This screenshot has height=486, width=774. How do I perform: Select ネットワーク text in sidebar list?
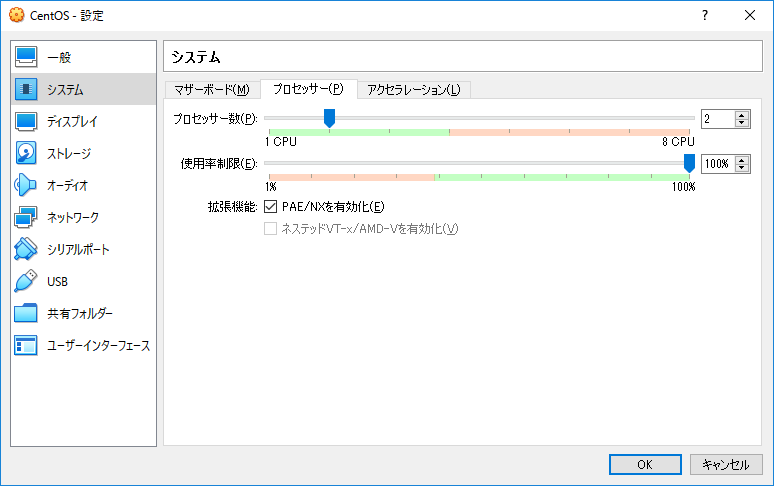click(73, 218)
